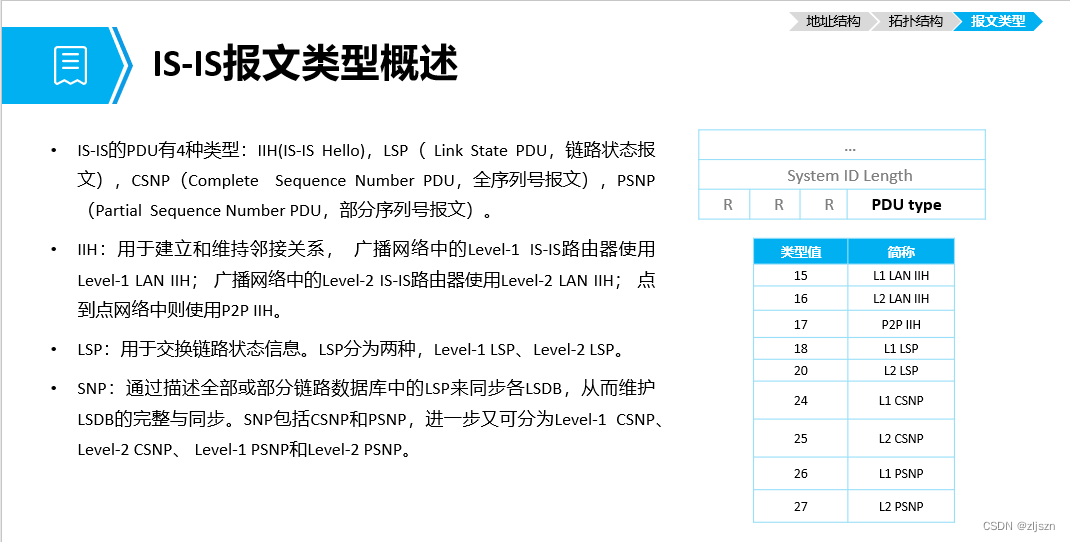
Task: Click the L1 LSP cell
Action: coord(901,349)
